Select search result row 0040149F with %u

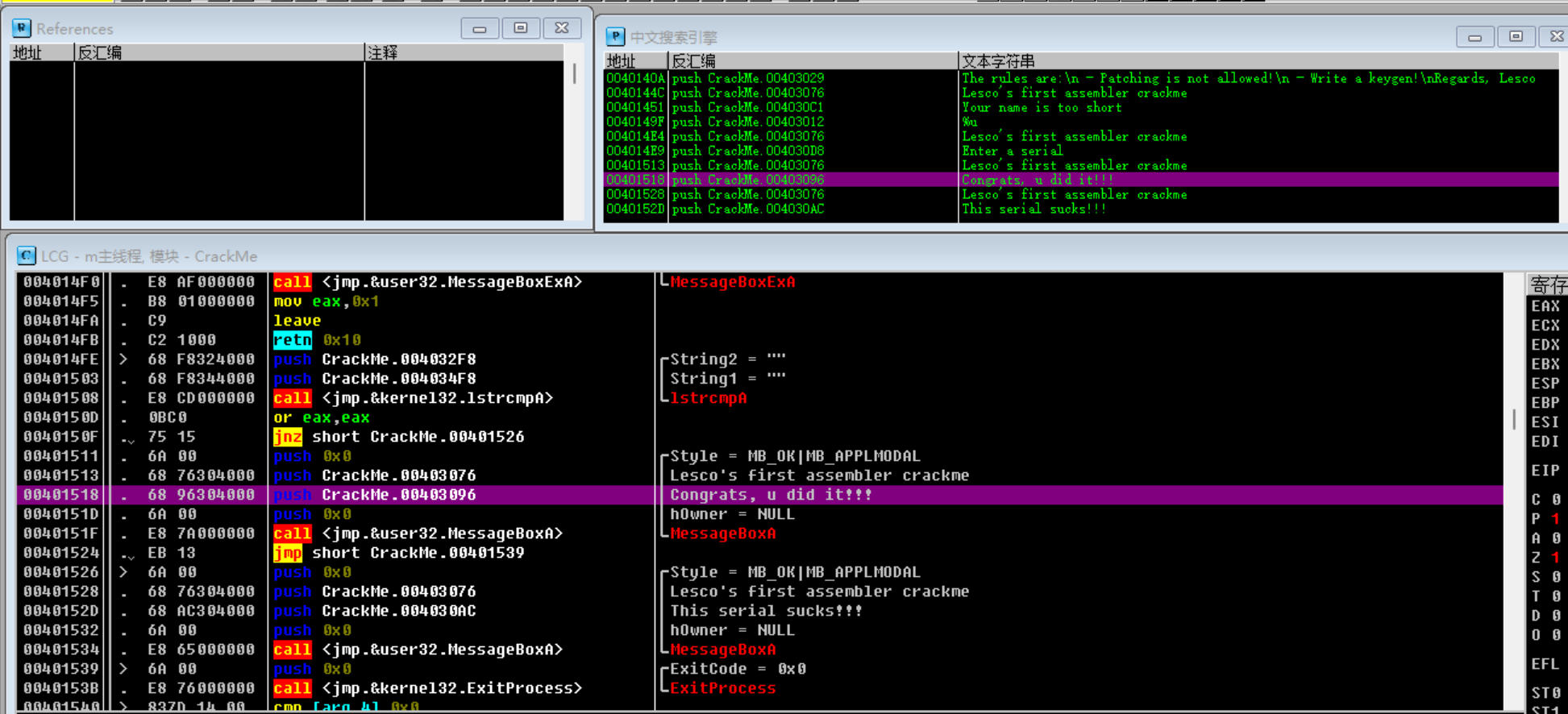(1080, 122)
